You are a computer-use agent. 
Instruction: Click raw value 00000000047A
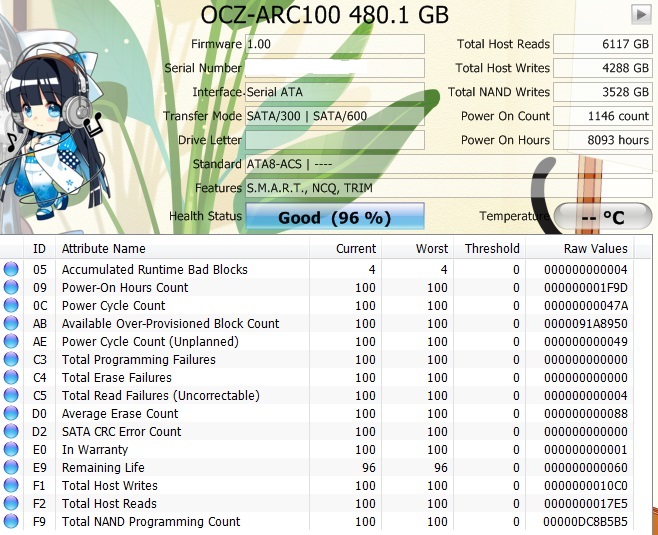[586, 305]
